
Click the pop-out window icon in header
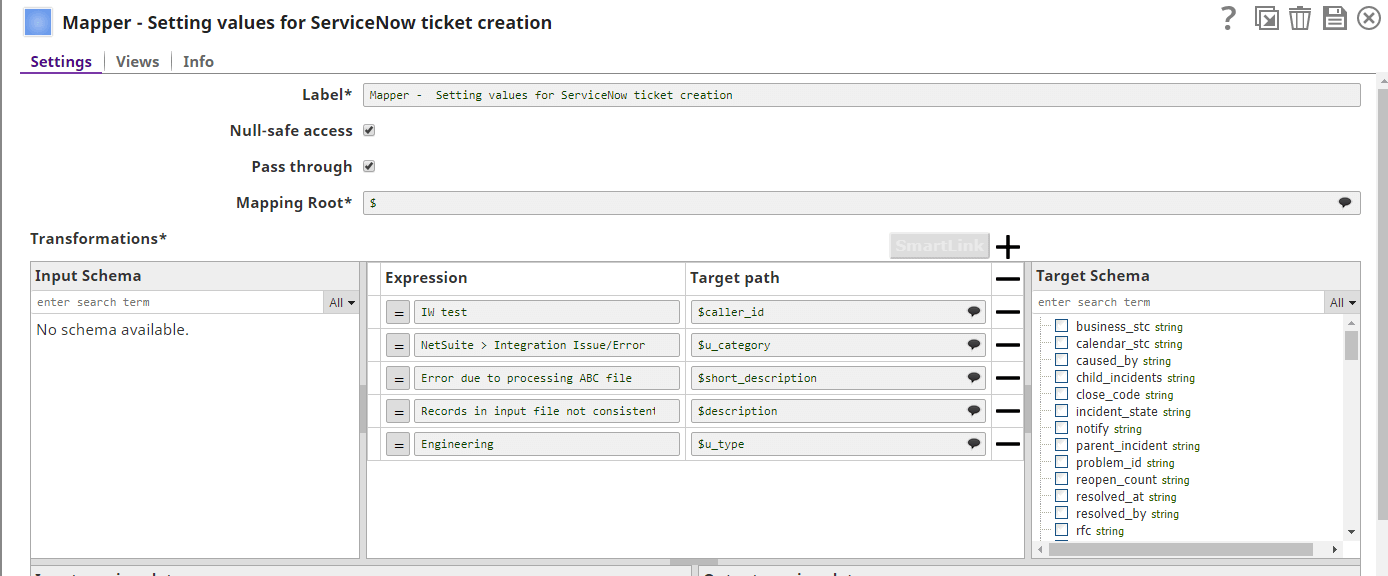pos(1267,18)
